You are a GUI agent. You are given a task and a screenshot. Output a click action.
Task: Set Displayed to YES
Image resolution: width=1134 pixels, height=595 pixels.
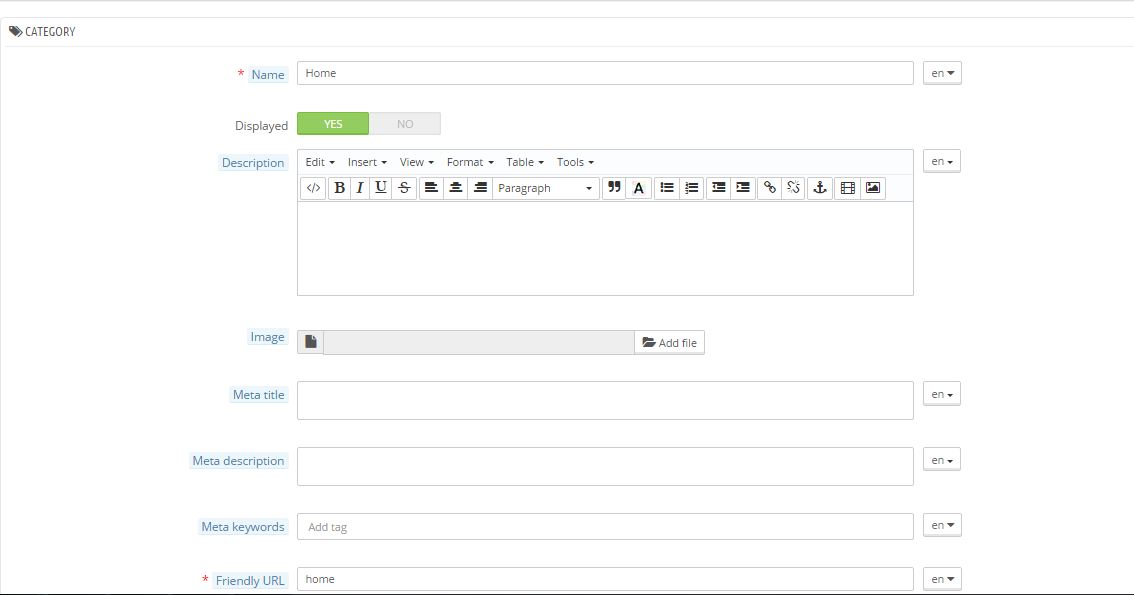point(333,124)
